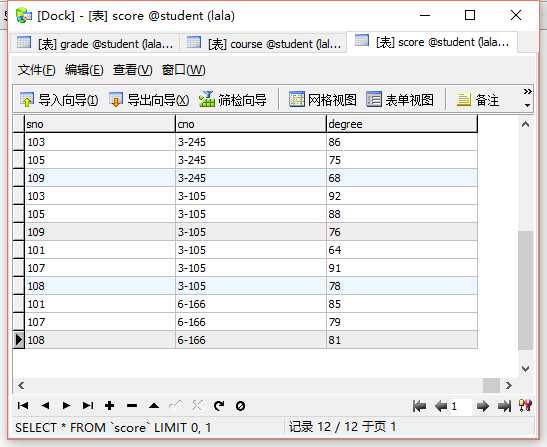Select degree cell with value 85
The width and height of the screenshot is (547, 447).
[402, 304]
